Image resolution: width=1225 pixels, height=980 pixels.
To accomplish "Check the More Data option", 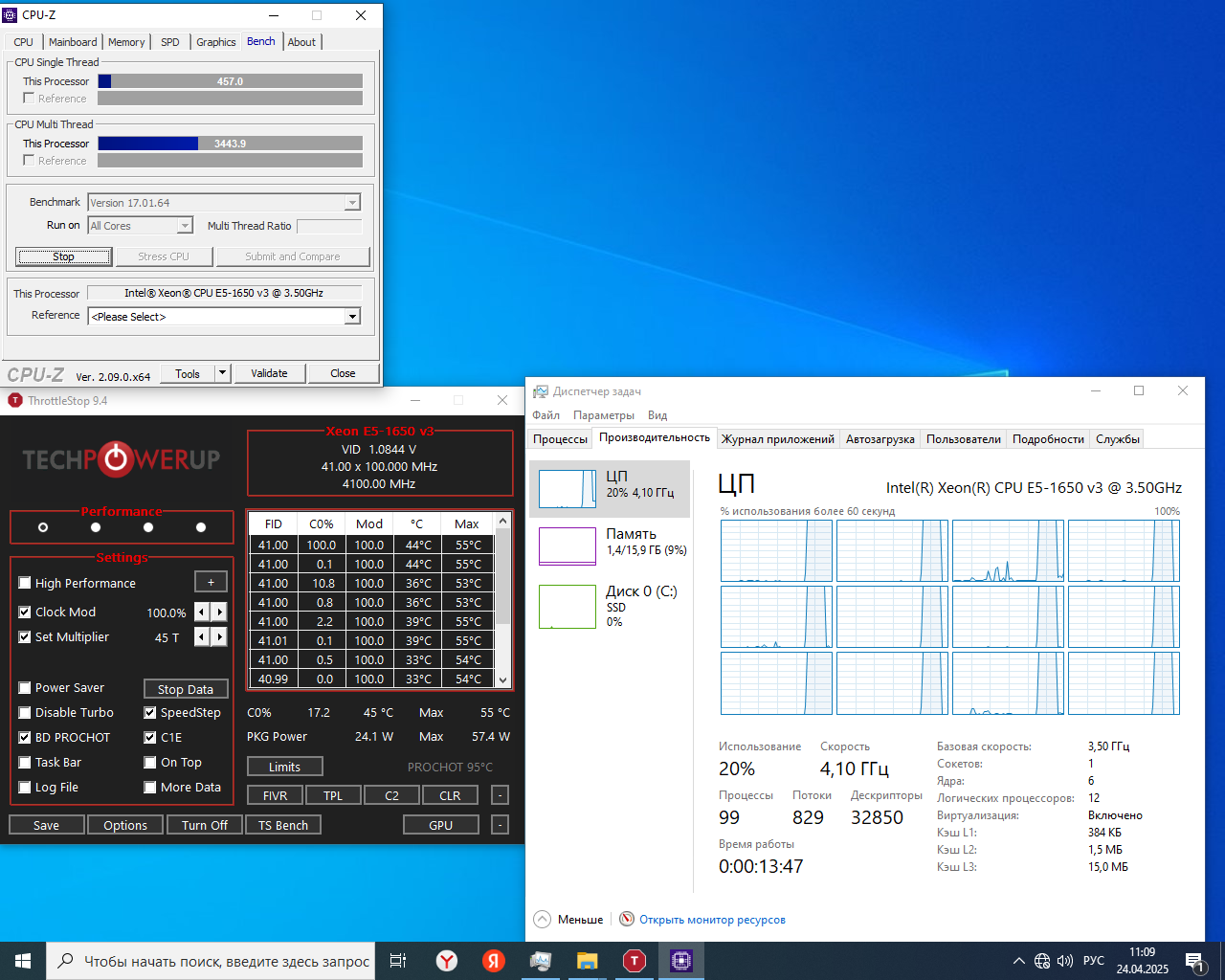I will click(150, 787).
